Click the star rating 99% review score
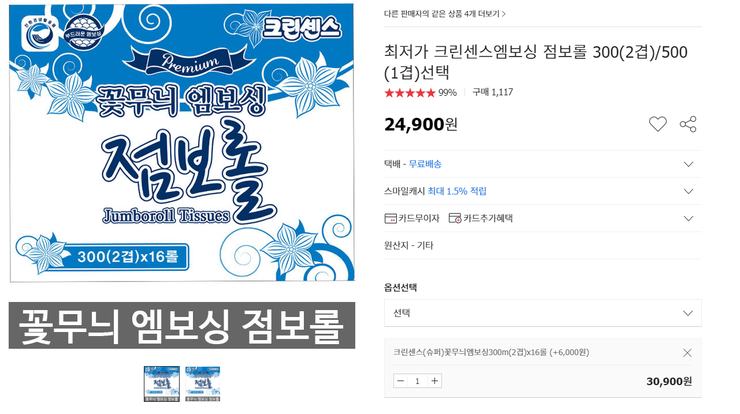Screen dimensions: 740x414 pos(420,93)
